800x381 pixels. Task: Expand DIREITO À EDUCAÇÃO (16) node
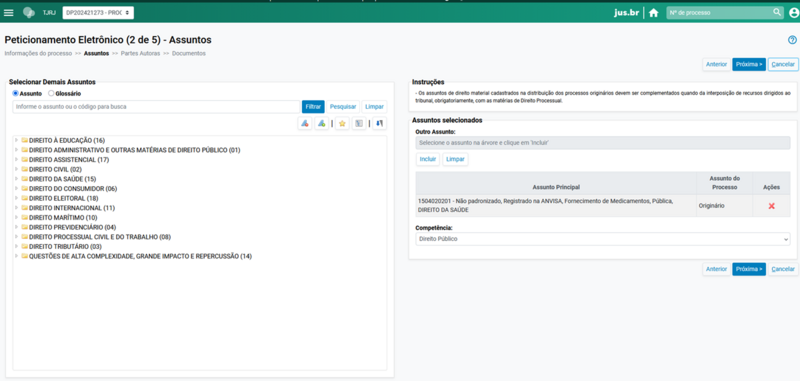pyautogui.click(x=17, y=140)
